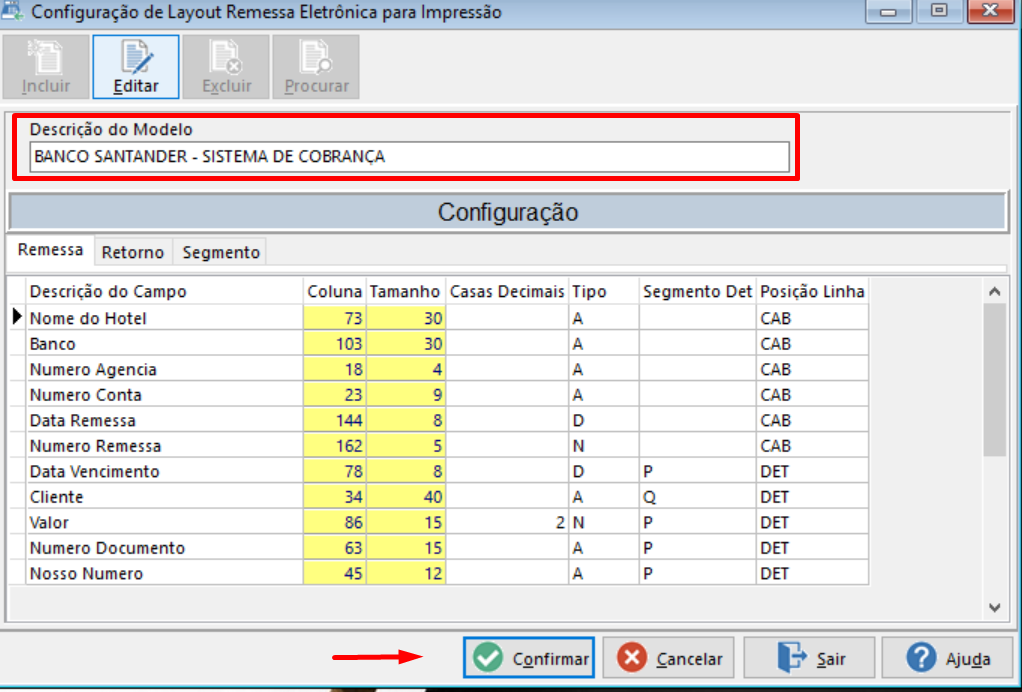Click Tamanho value 40 for Cliente
1022x692 pixels.
point(405,497)
